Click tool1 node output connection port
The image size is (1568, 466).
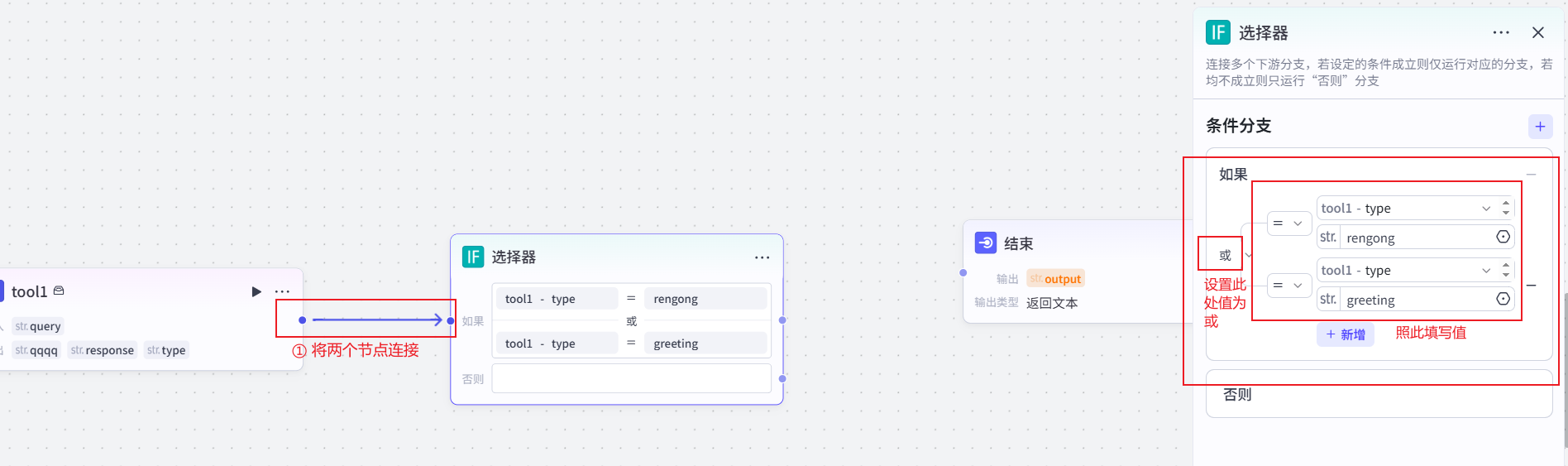click(x=303, y=320)
